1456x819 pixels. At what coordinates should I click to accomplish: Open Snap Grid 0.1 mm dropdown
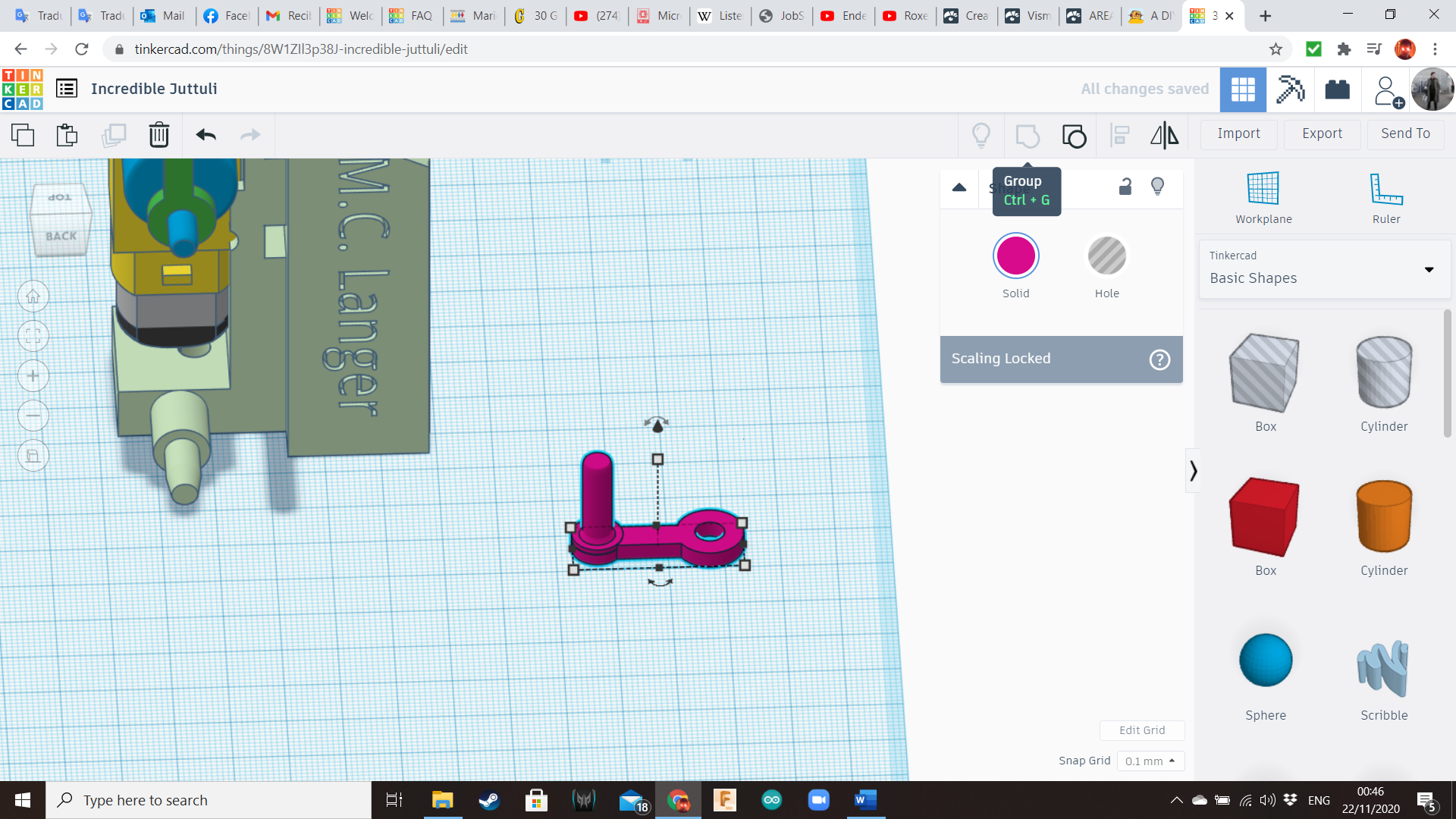1150,761
